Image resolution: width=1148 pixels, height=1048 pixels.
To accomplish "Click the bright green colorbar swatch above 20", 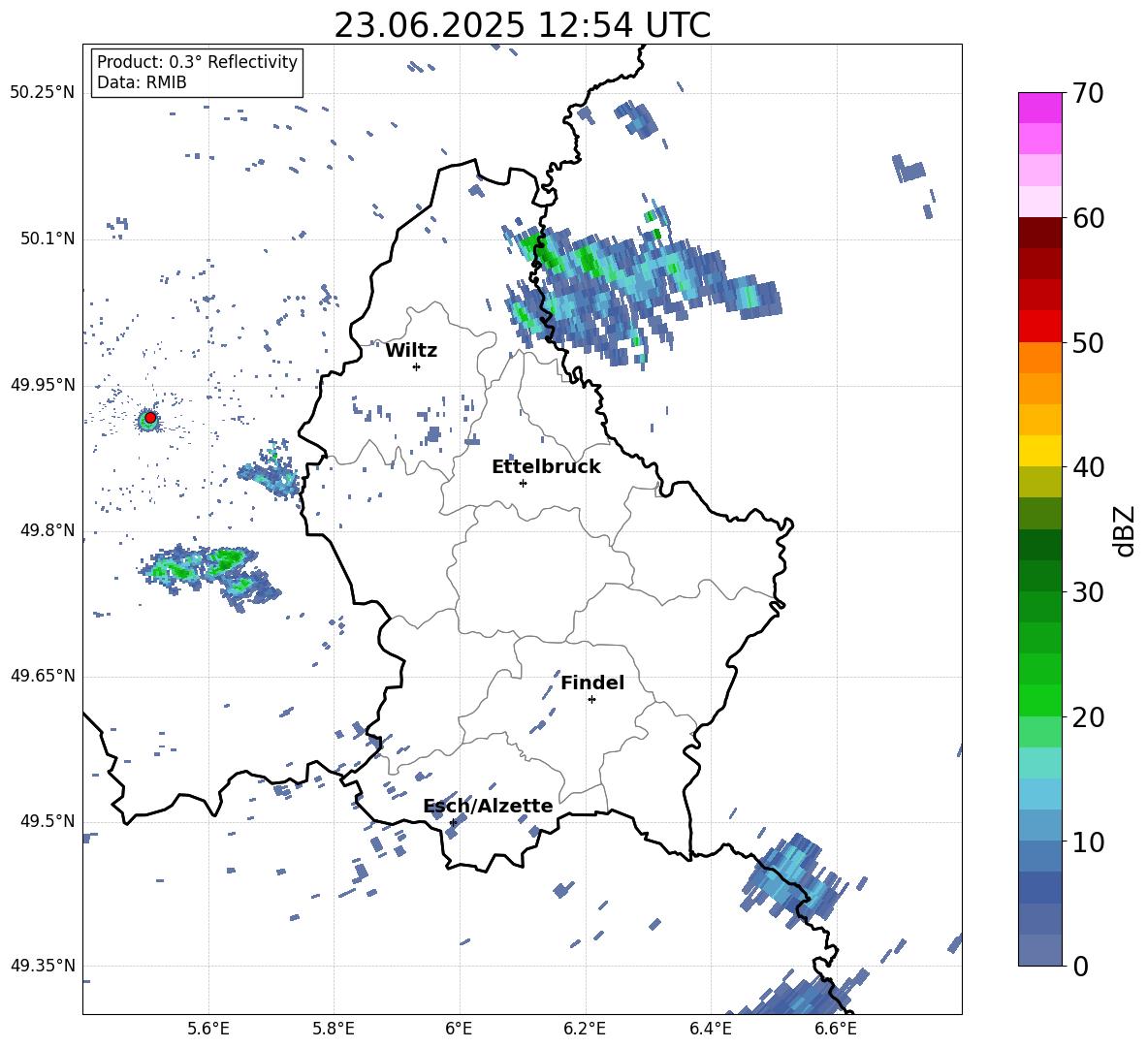I will tap(1039, 700).
